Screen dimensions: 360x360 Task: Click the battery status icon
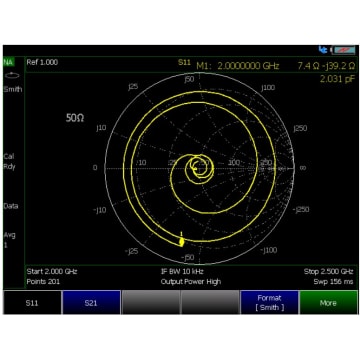[343, 50]
